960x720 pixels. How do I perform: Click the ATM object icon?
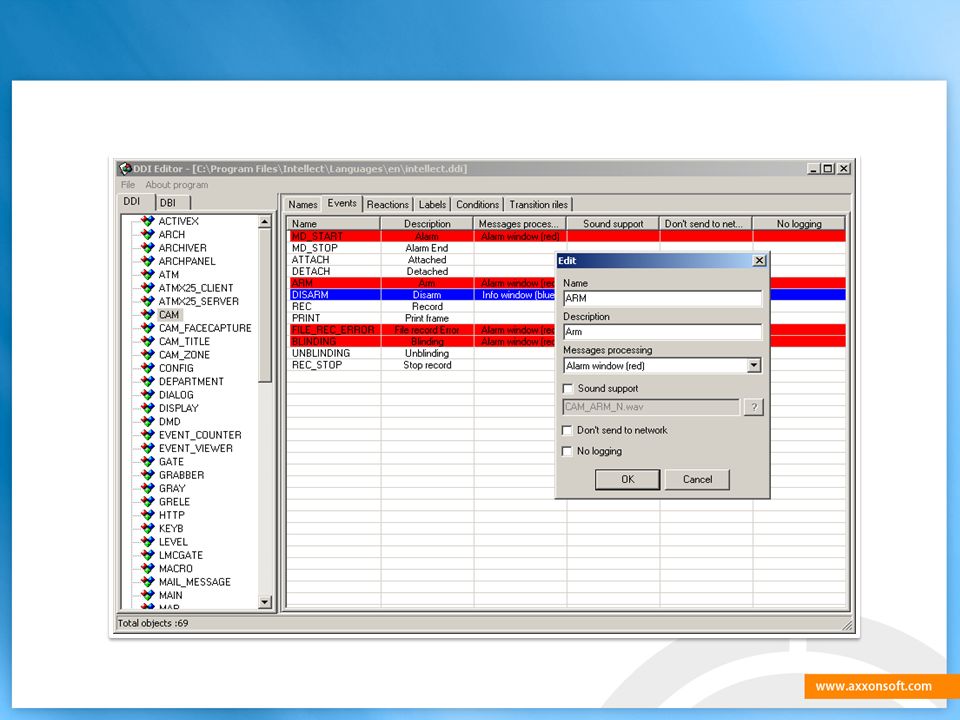[147, 275]
